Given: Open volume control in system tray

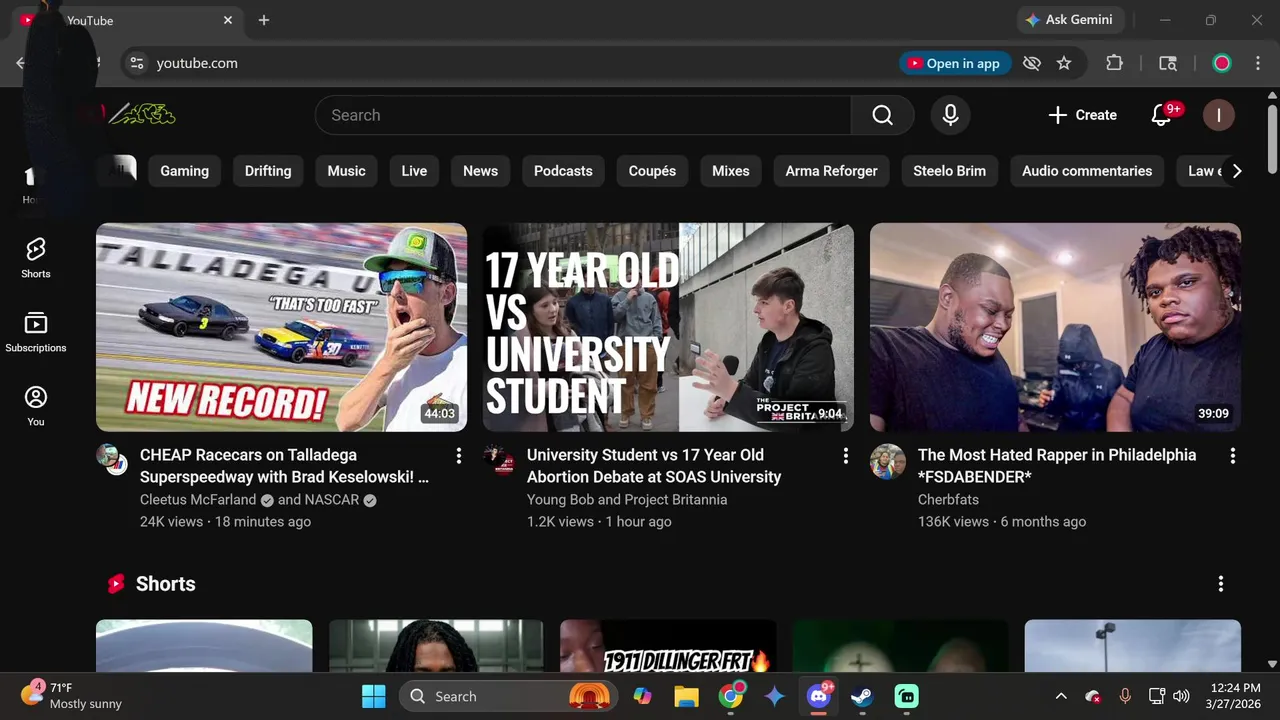Looking at the screenshot, I should click(1181, 696).
